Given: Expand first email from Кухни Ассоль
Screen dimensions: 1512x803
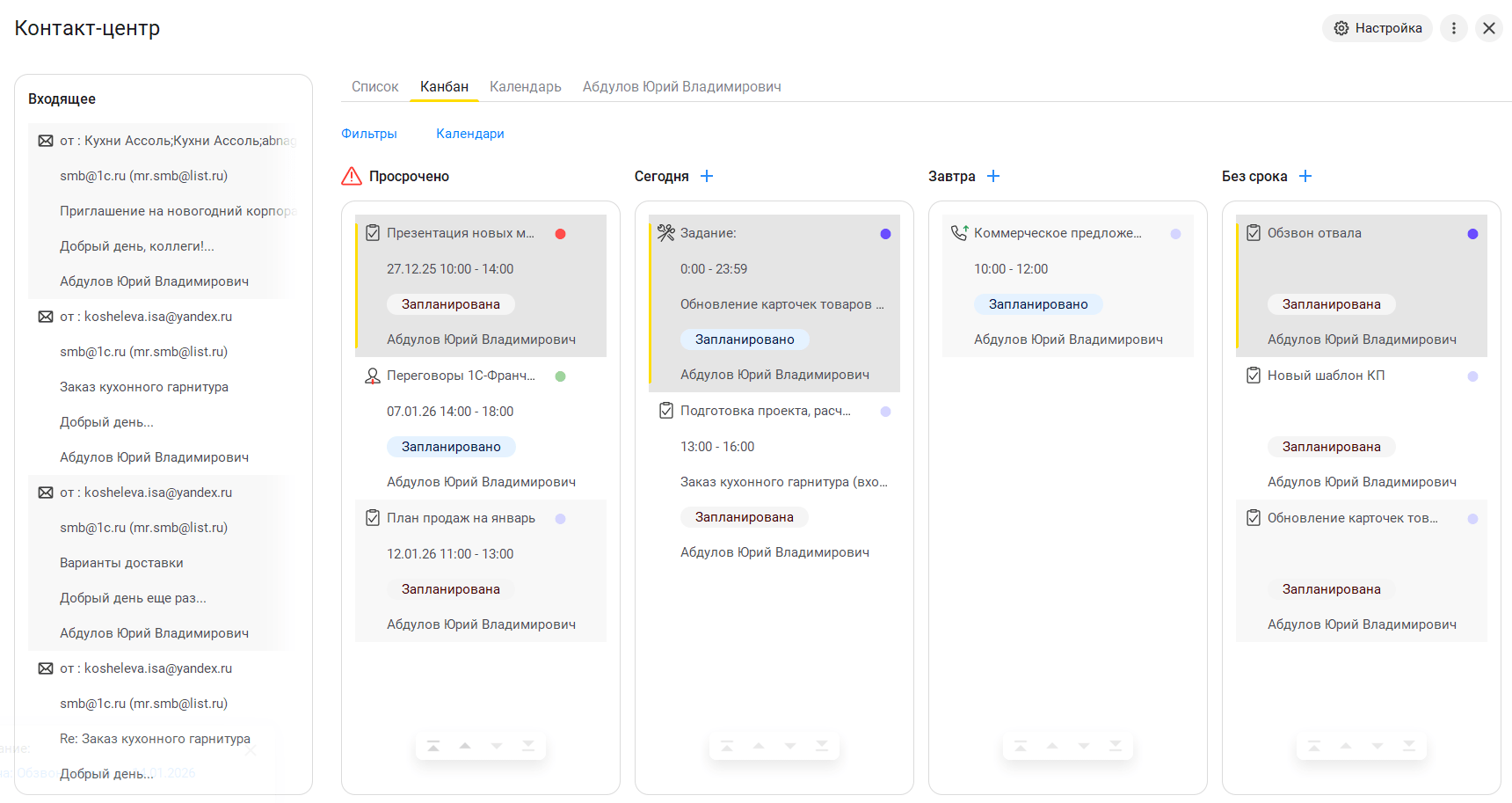Looking at the screenshot, I should pyautogui.click(x=176, y=141).
